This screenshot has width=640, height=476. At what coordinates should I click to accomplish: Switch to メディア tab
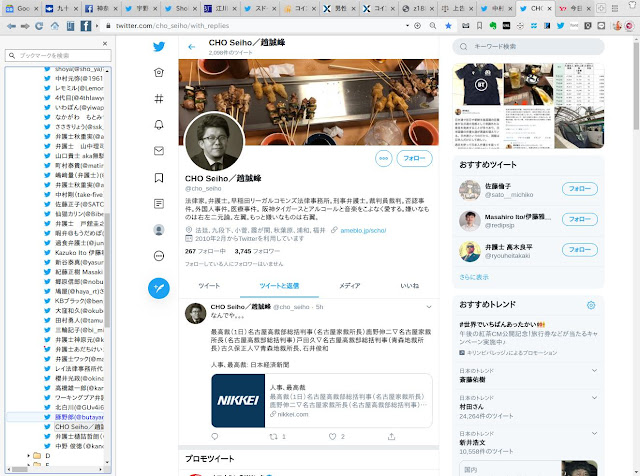349,286
